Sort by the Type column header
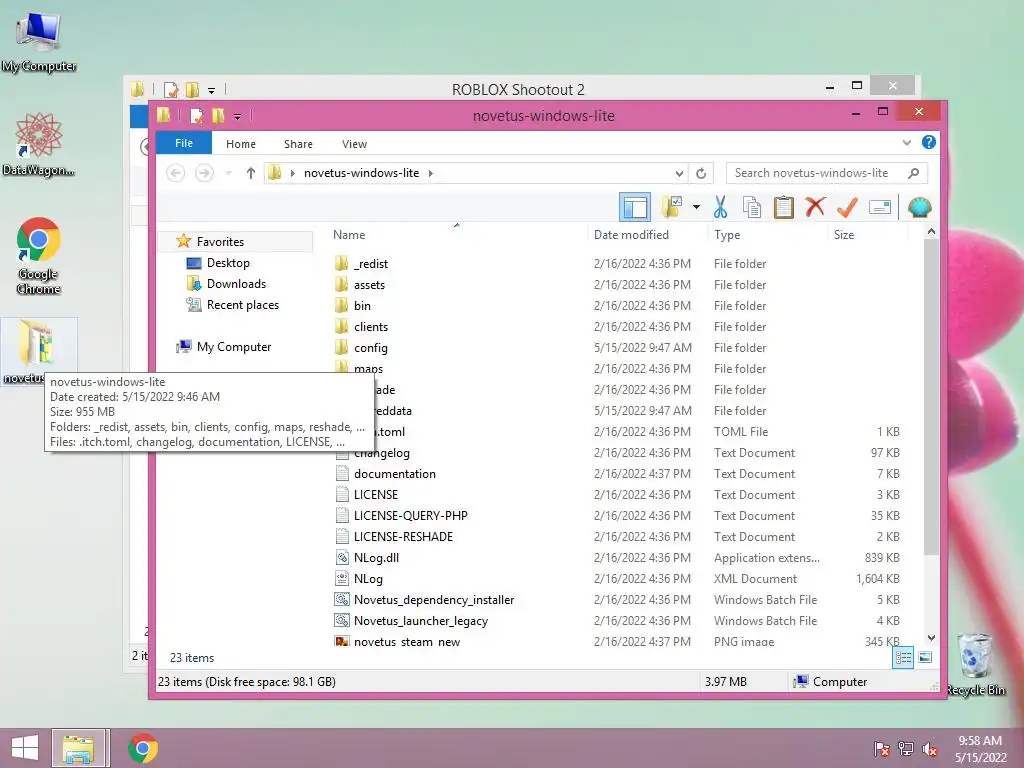The width and height of the screenshot is (1024, 768). (x=727, y=234)
